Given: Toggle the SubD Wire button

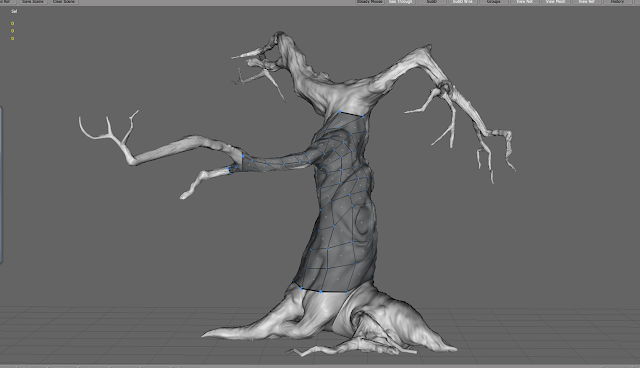Looking at the screenshot, I should (462, 2).
